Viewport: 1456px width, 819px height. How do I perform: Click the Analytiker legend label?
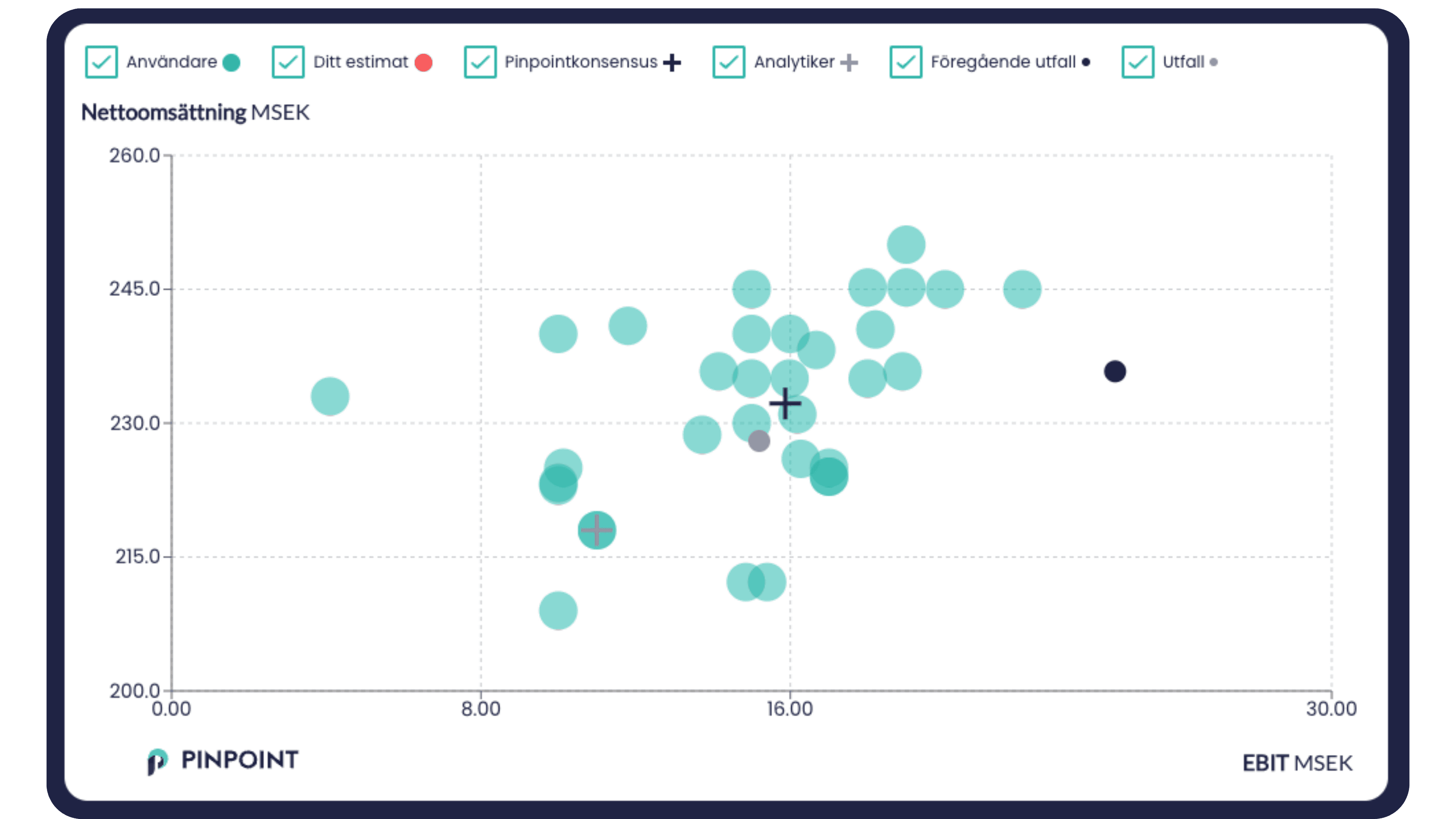pyautogui.click(x=794, y=61)
